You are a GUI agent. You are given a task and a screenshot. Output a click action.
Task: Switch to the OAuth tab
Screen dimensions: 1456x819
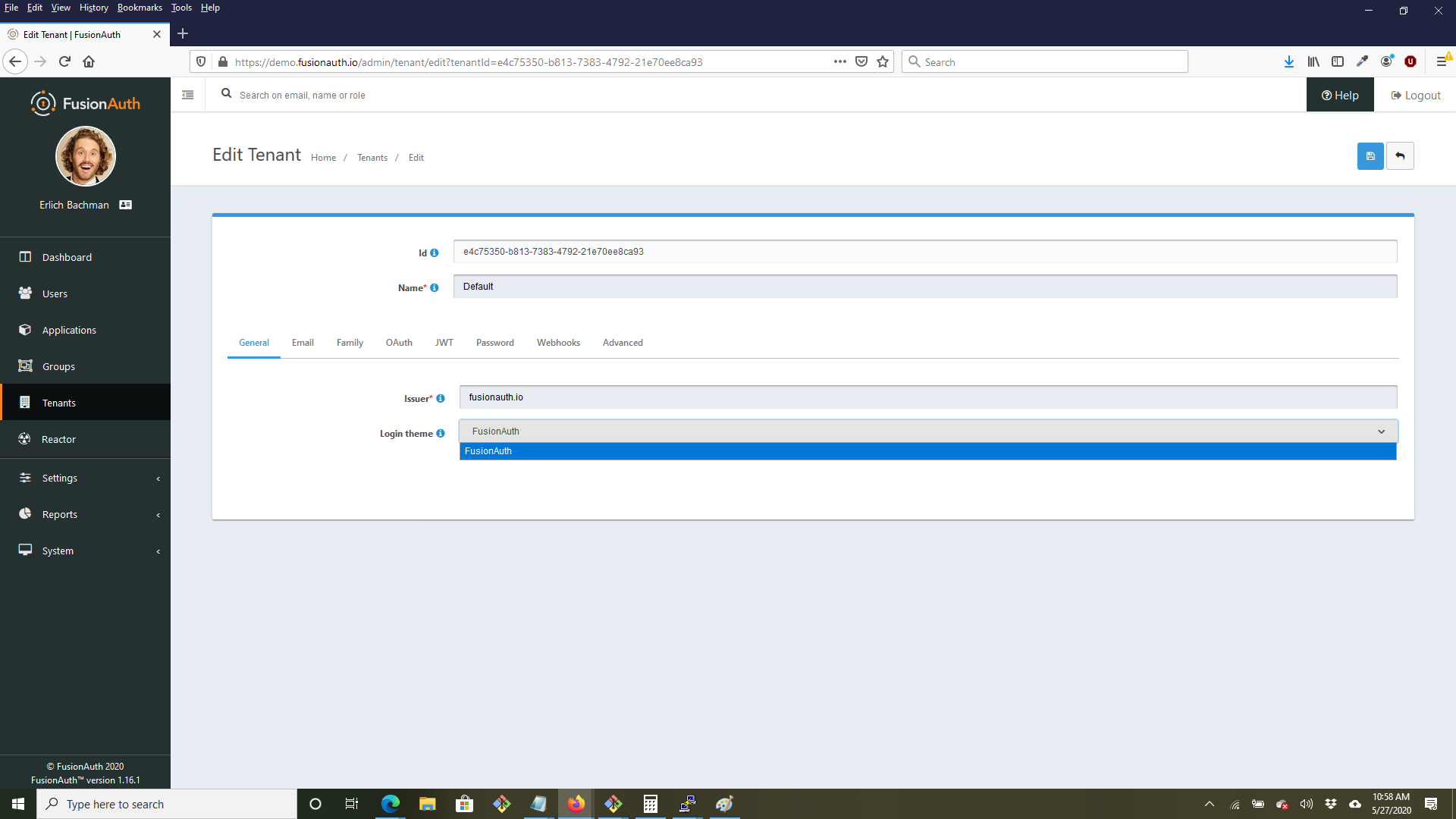[399, 343]
